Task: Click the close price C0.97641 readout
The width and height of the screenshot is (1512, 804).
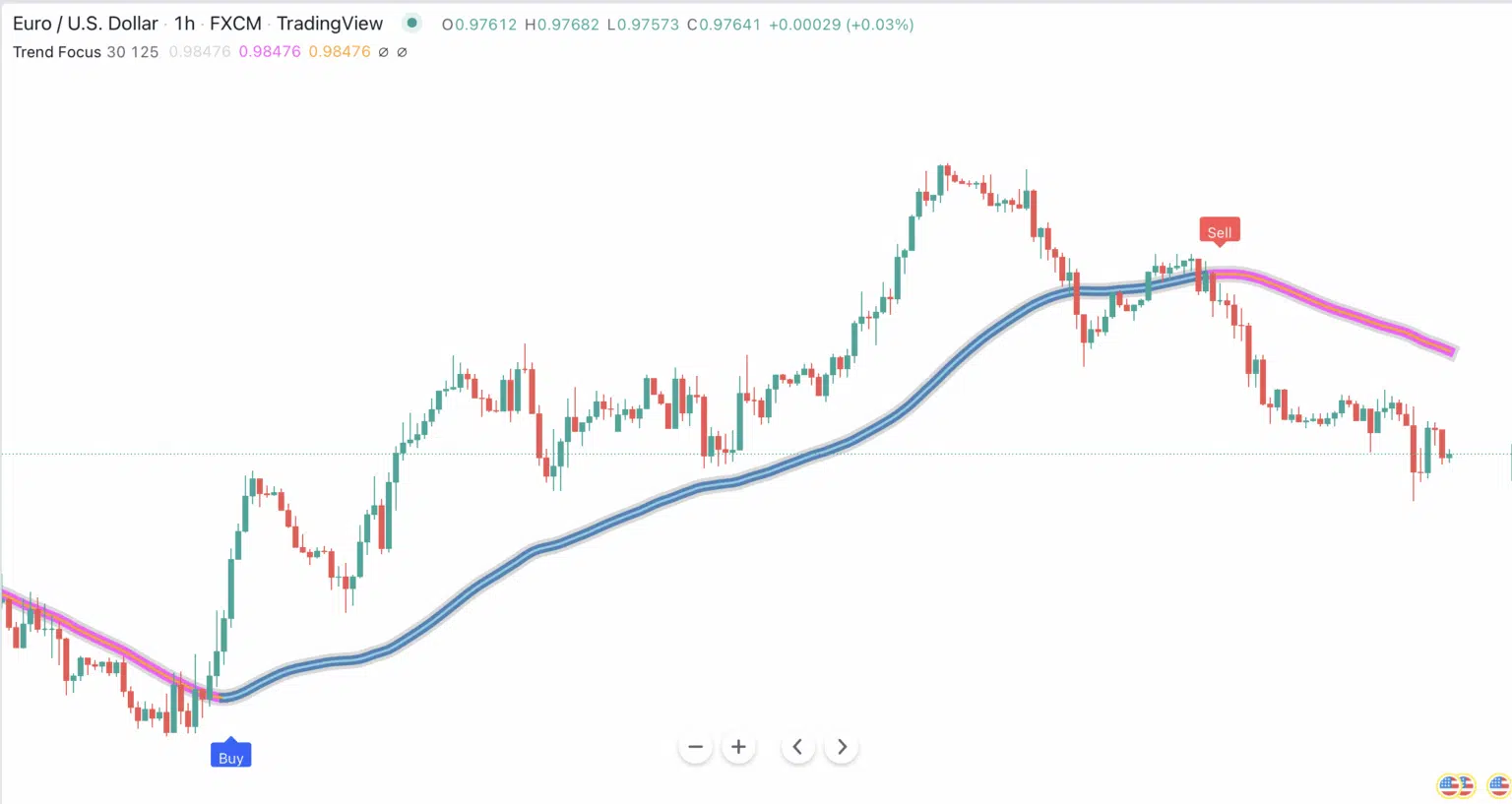Action: 724,25
